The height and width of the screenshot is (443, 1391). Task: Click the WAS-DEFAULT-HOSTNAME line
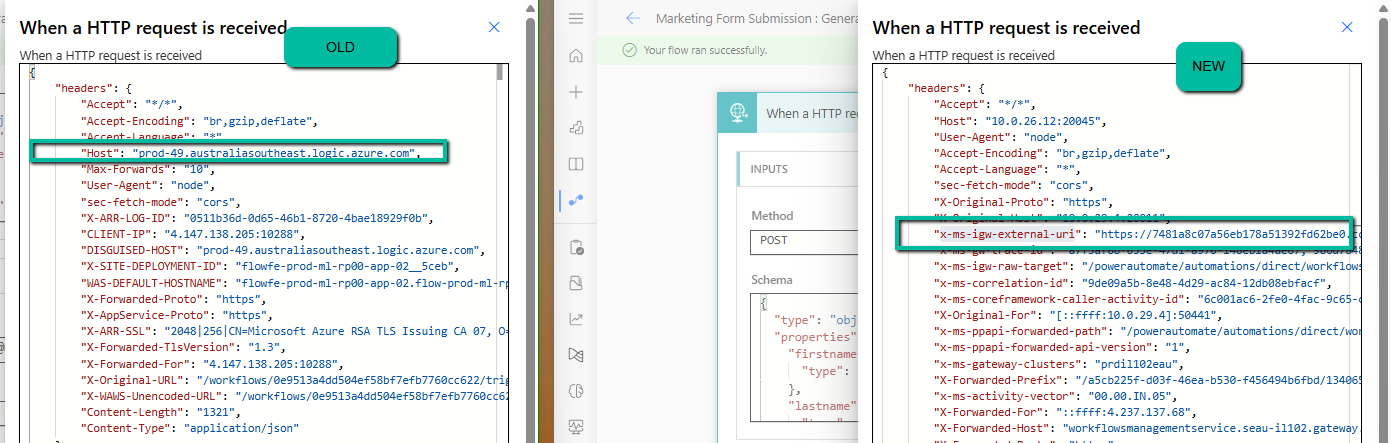point(294,282)
